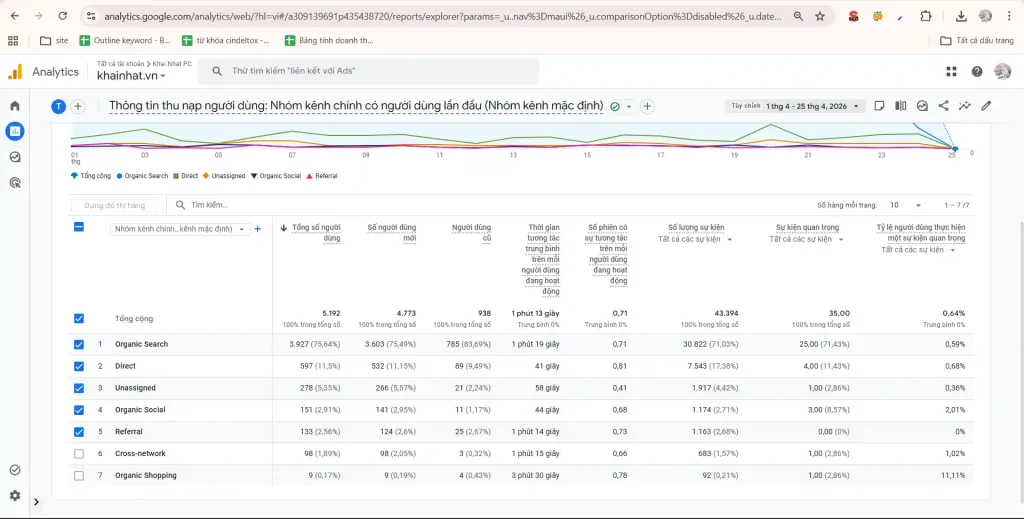Screen dimensions: 1024x519
Task: Open the apps grid in bookmarks bar
Action: 13,40
